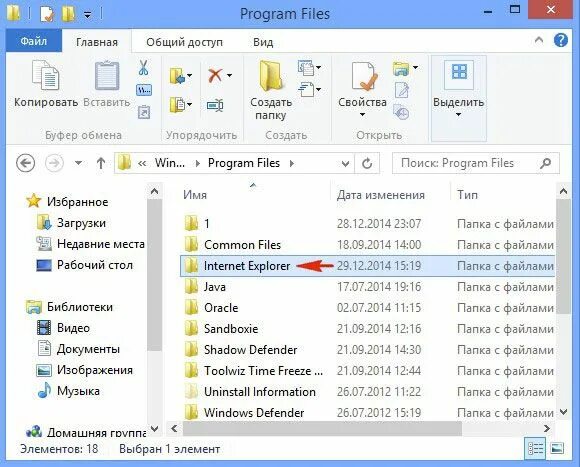Click the Move to folder icon

[177, 76]
